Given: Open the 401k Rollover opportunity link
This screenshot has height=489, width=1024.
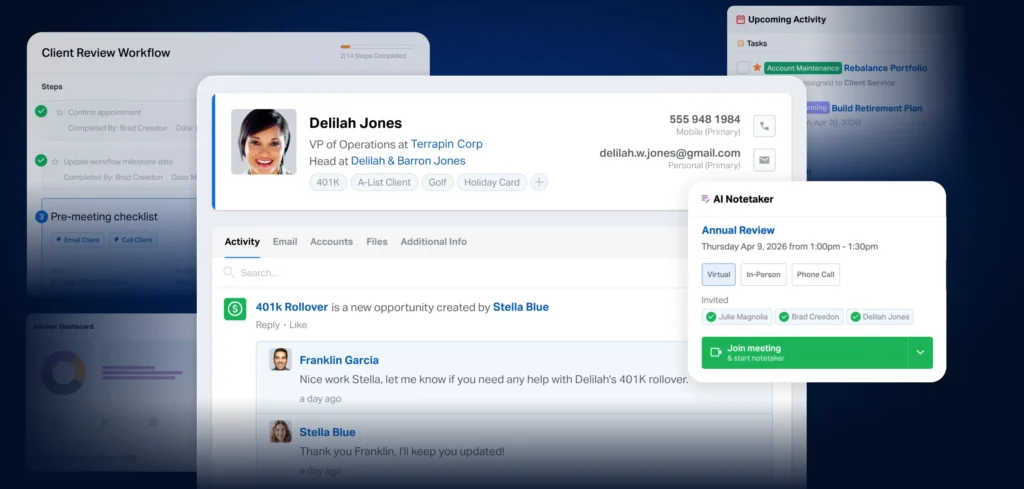Looking at the screenshot, I should pyautogui.click(x=292, y=307).
